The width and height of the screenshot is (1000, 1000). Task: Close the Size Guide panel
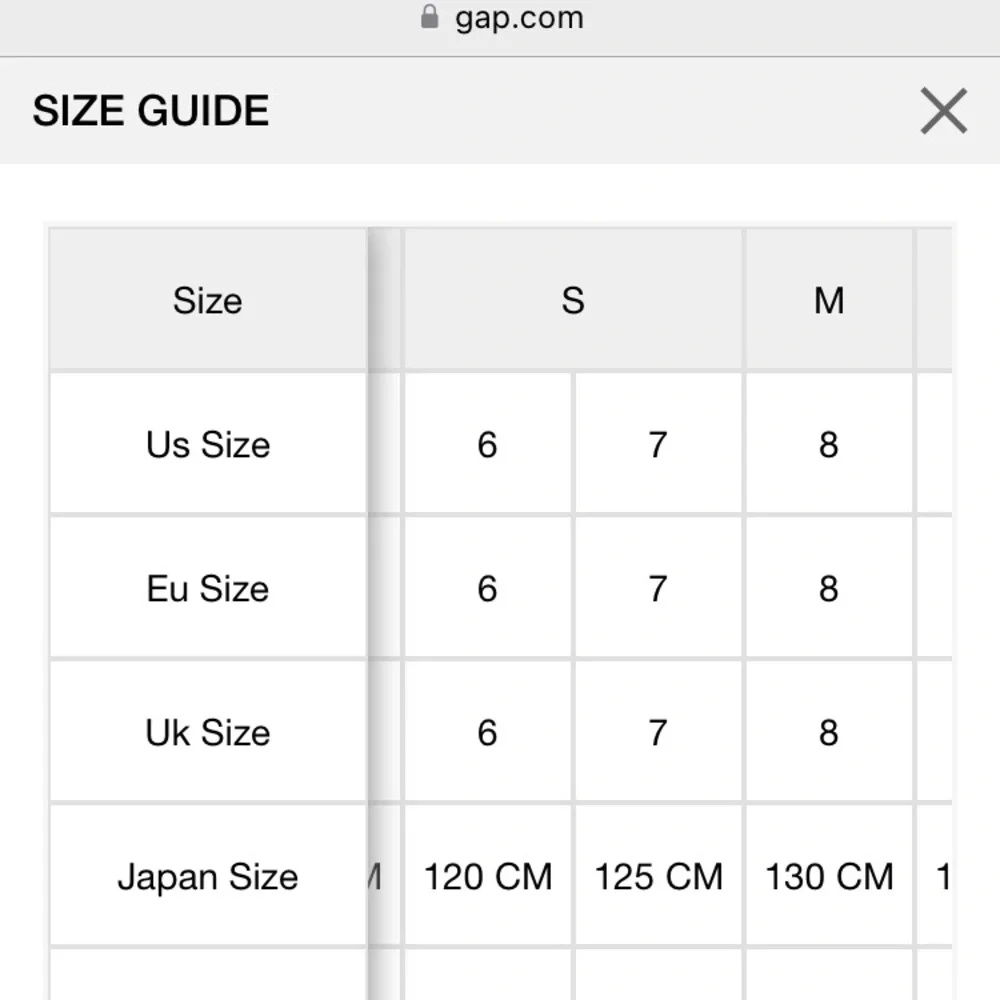(943, 111)
